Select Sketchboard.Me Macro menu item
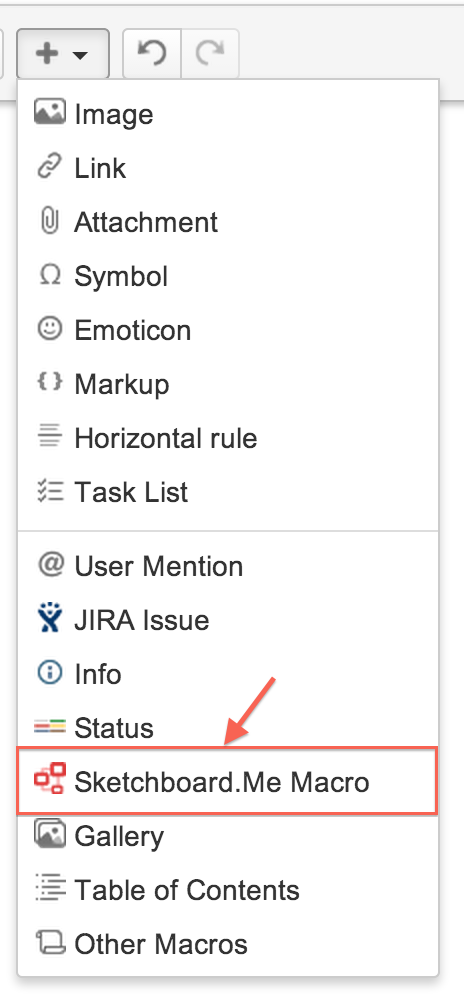The width and height of the screenshot is (464, 1000). (228, 782)
